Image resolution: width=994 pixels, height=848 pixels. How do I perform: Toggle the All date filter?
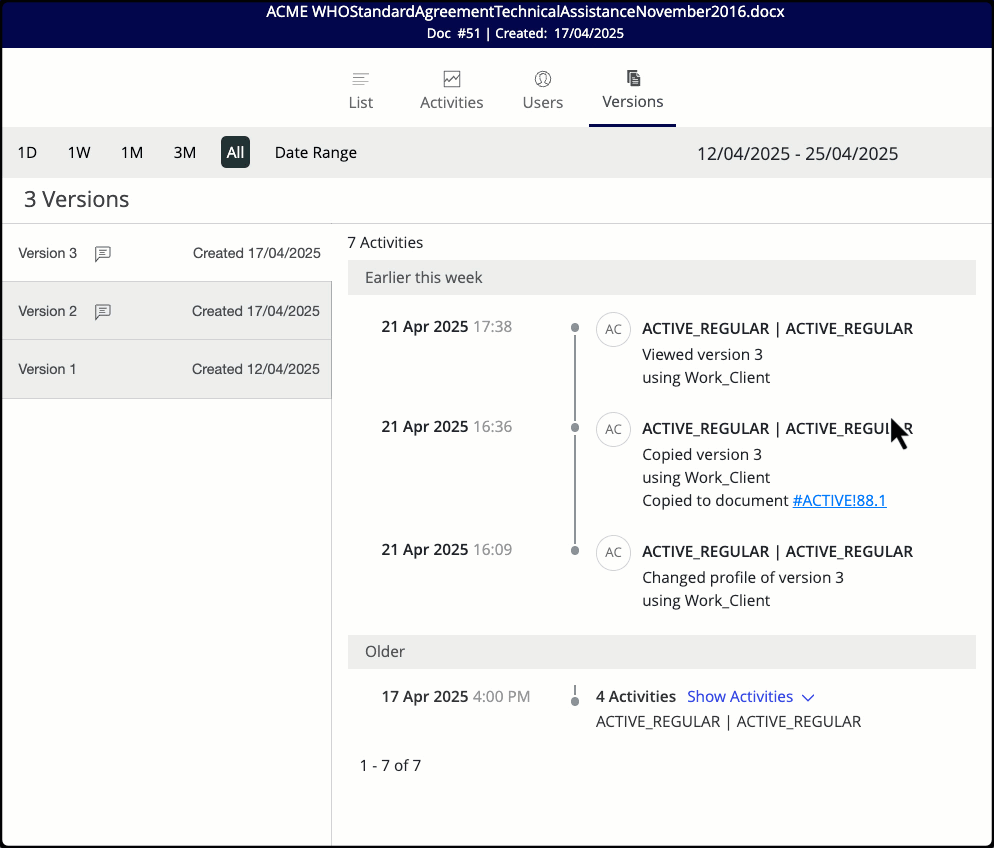tap(235, 152)
